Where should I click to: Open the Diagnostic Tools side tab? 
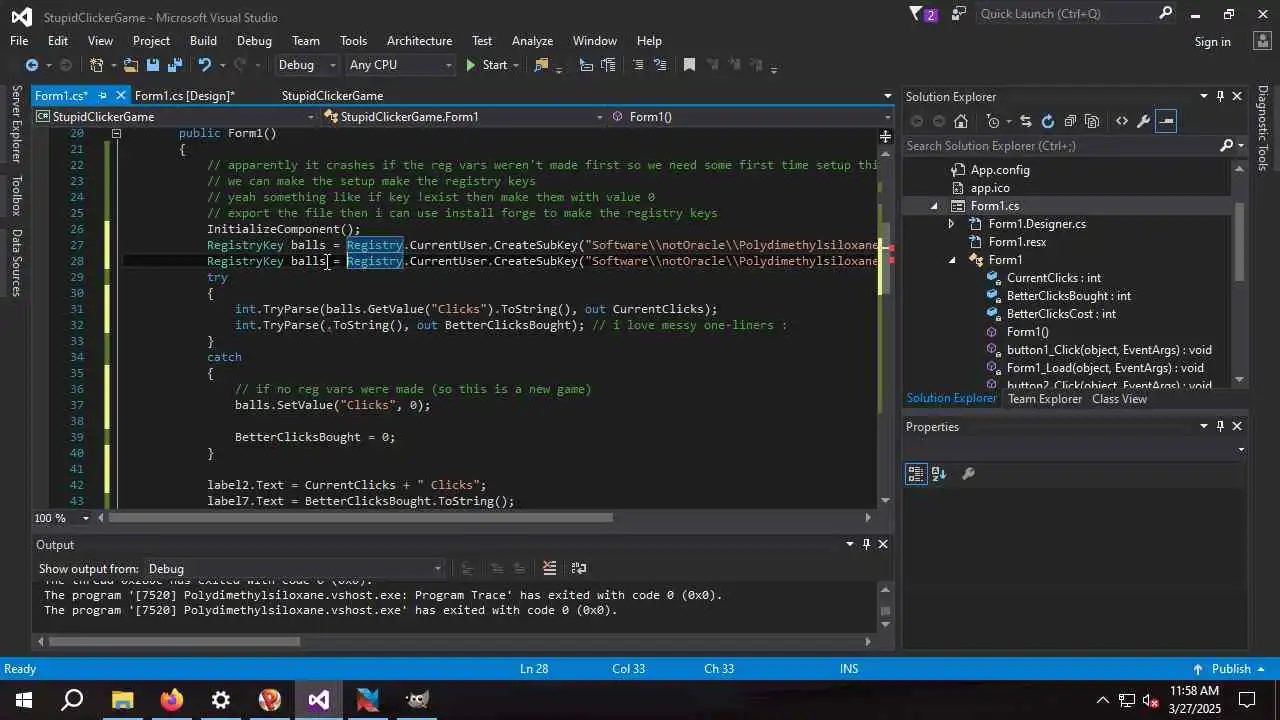pyautogui.click(x=1263, y=128)
